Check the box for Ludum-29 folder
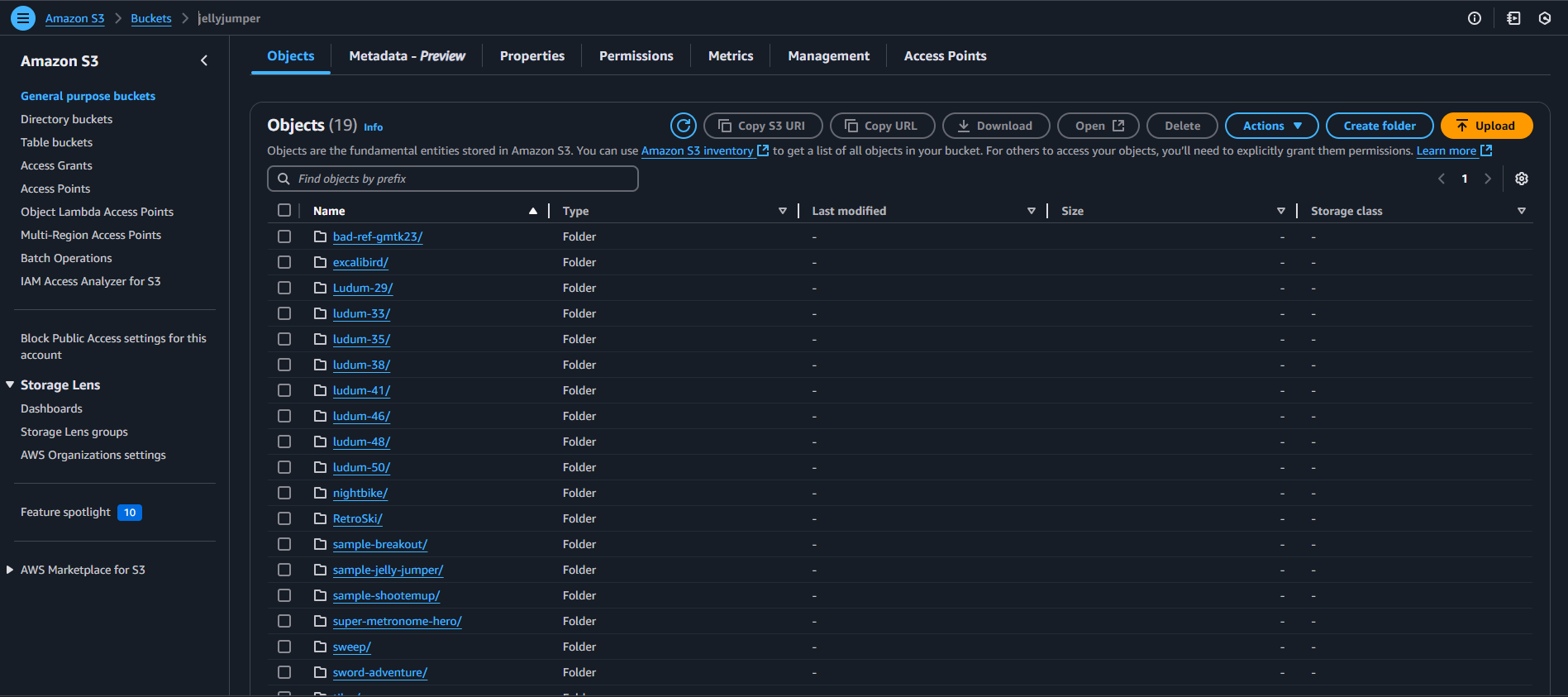This screenshot has height=697, width=1568. tap(284, 288)
